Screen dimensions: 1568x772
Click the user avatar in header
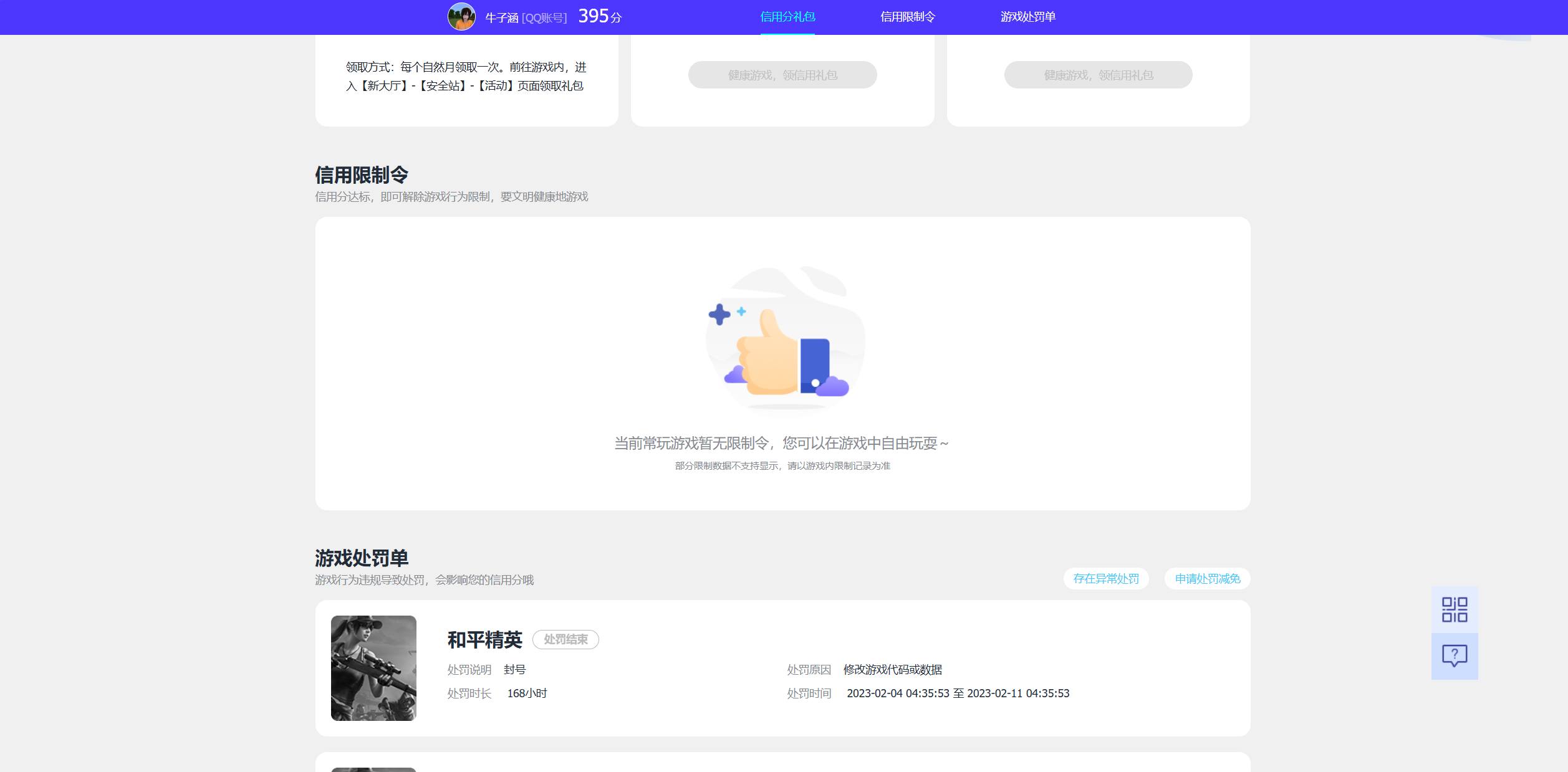coord(461,17)
